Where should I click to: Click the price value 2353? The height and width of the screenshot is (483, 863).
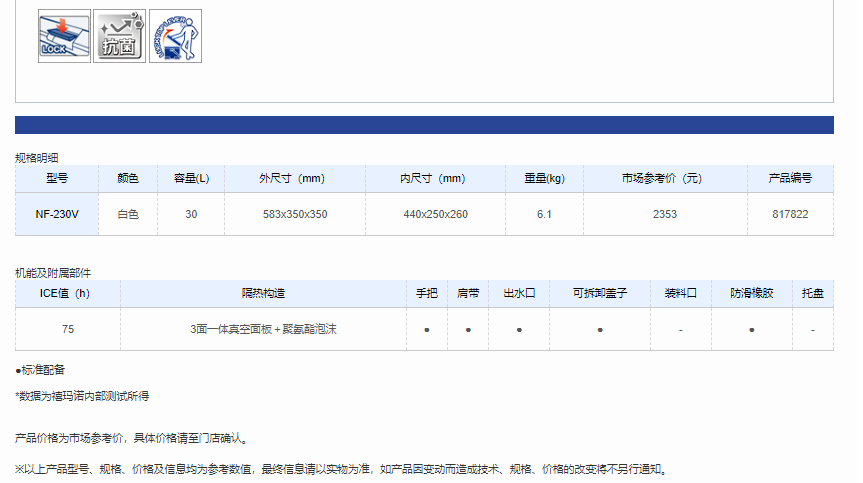[665, 214]
